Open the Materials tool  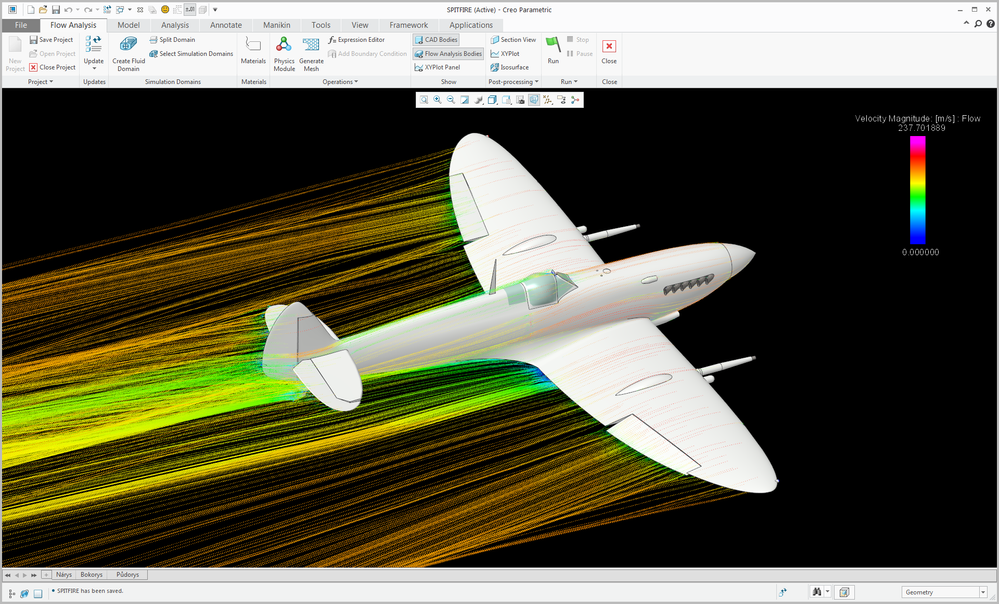253,50
